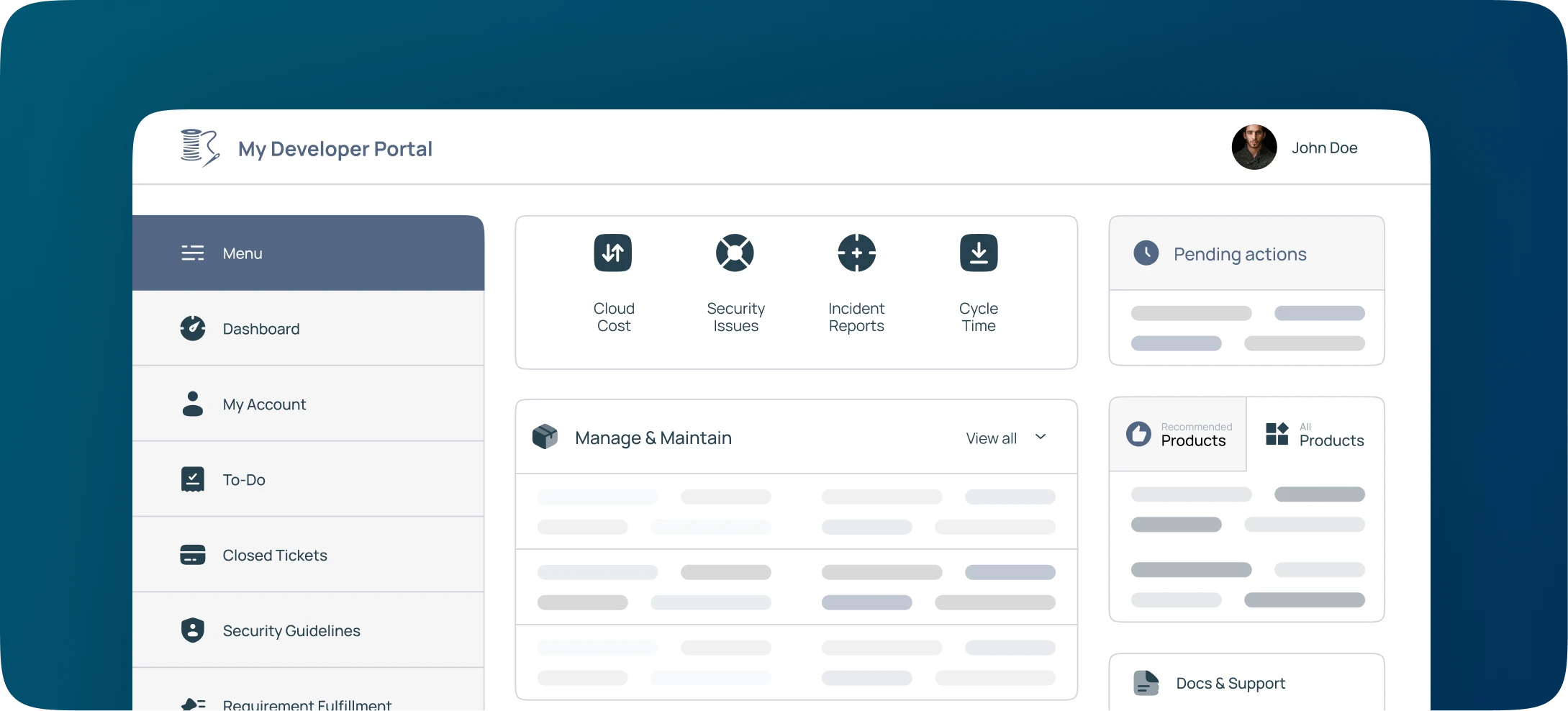Open Security Issues from the quick actions

pyautogui.click(x=735, y=253)
